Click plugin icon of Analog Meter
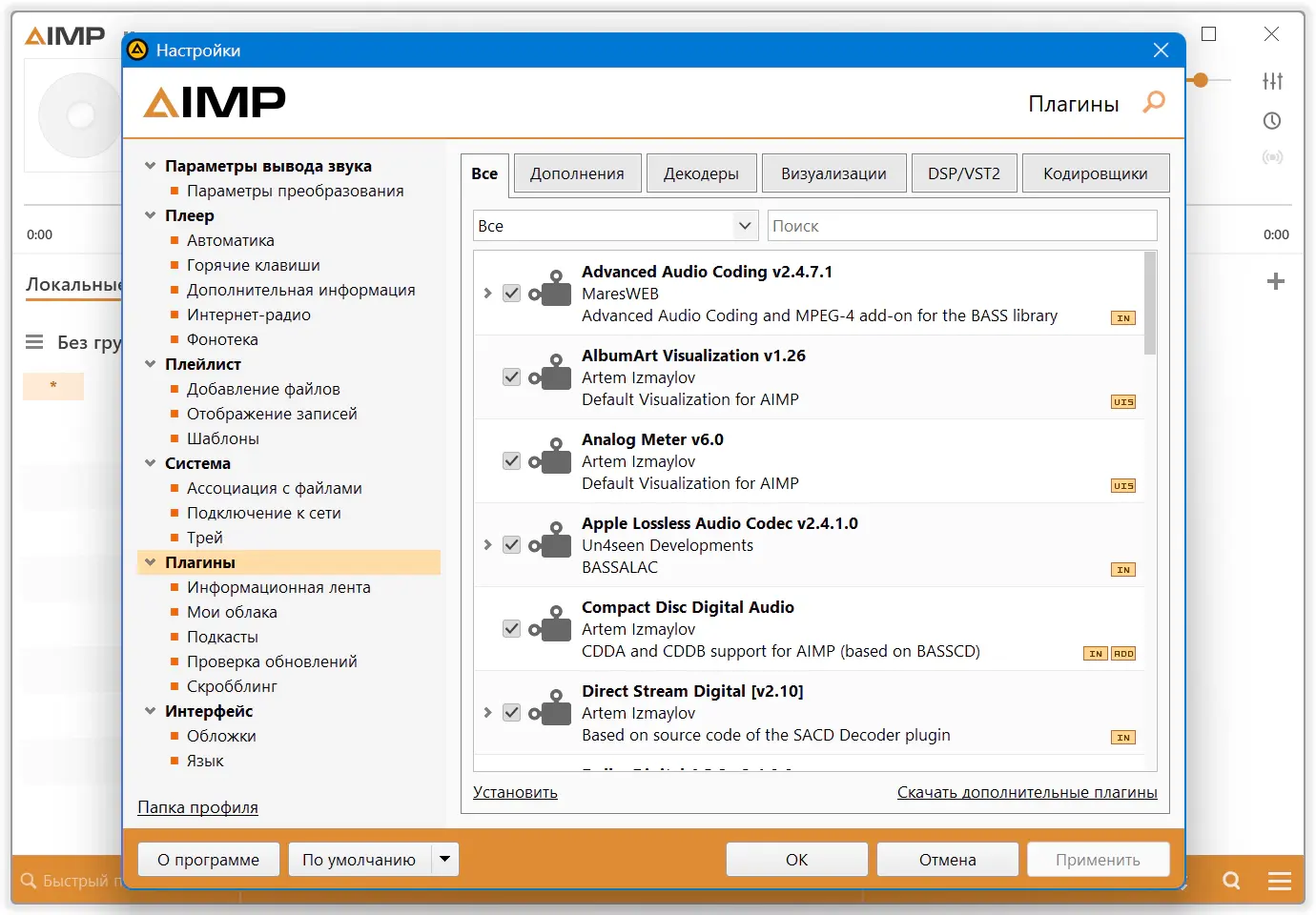 pos(550,457)
